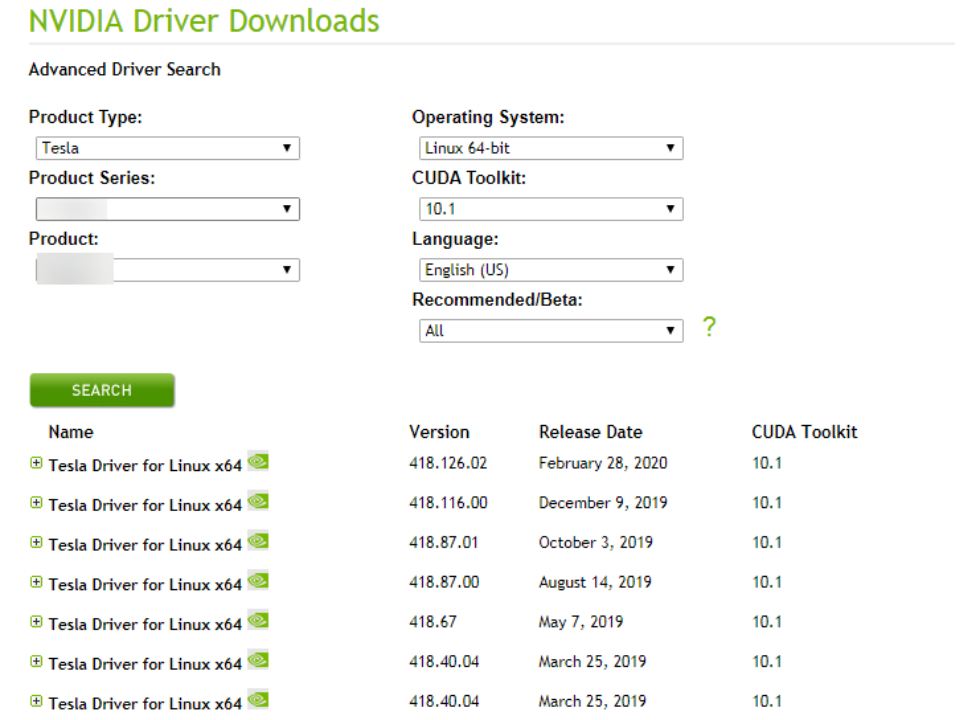Screen dimensions: 980x720
Task: Click the Name column header
Action: point(71,432)
